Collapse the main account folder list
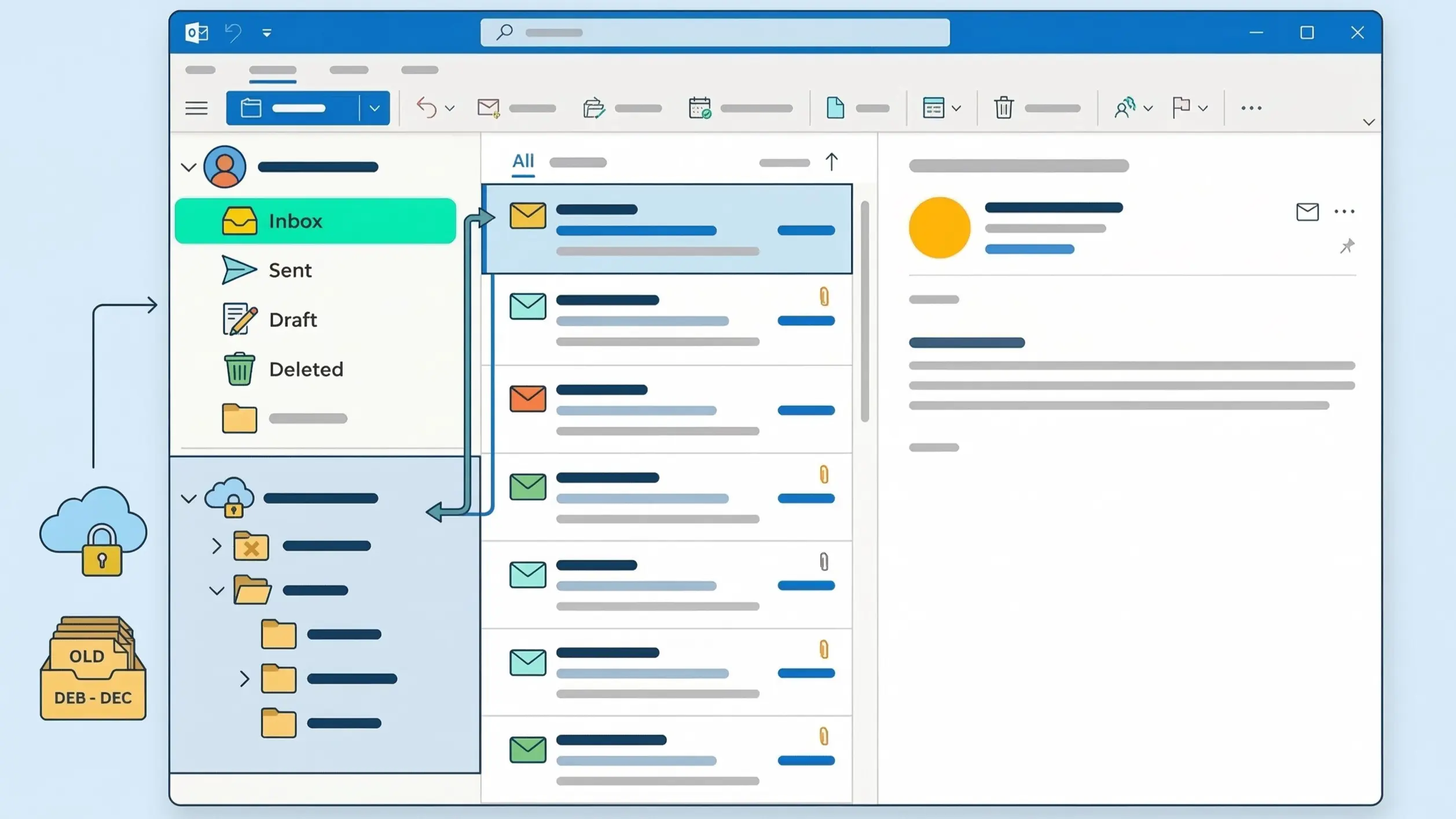 coord(189,168)
